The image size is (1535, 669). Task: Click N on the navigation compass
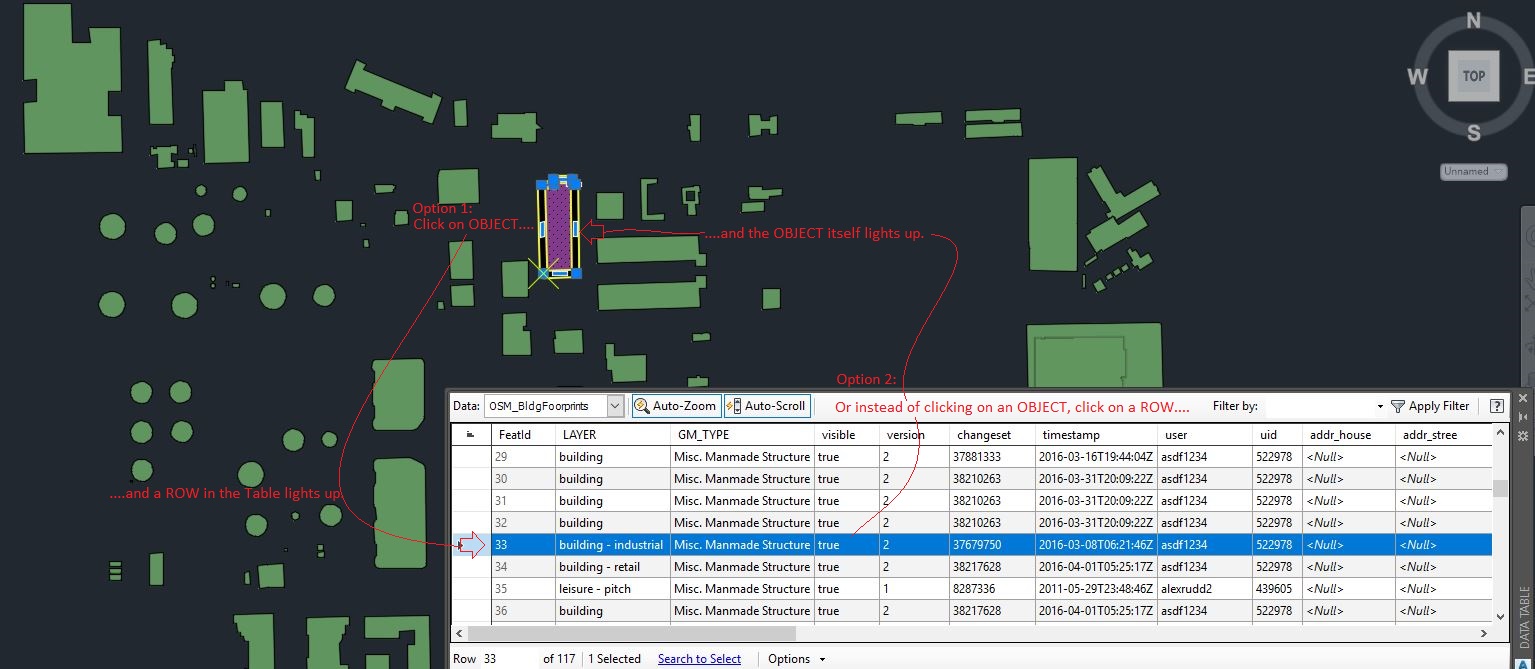point(1472,18)
